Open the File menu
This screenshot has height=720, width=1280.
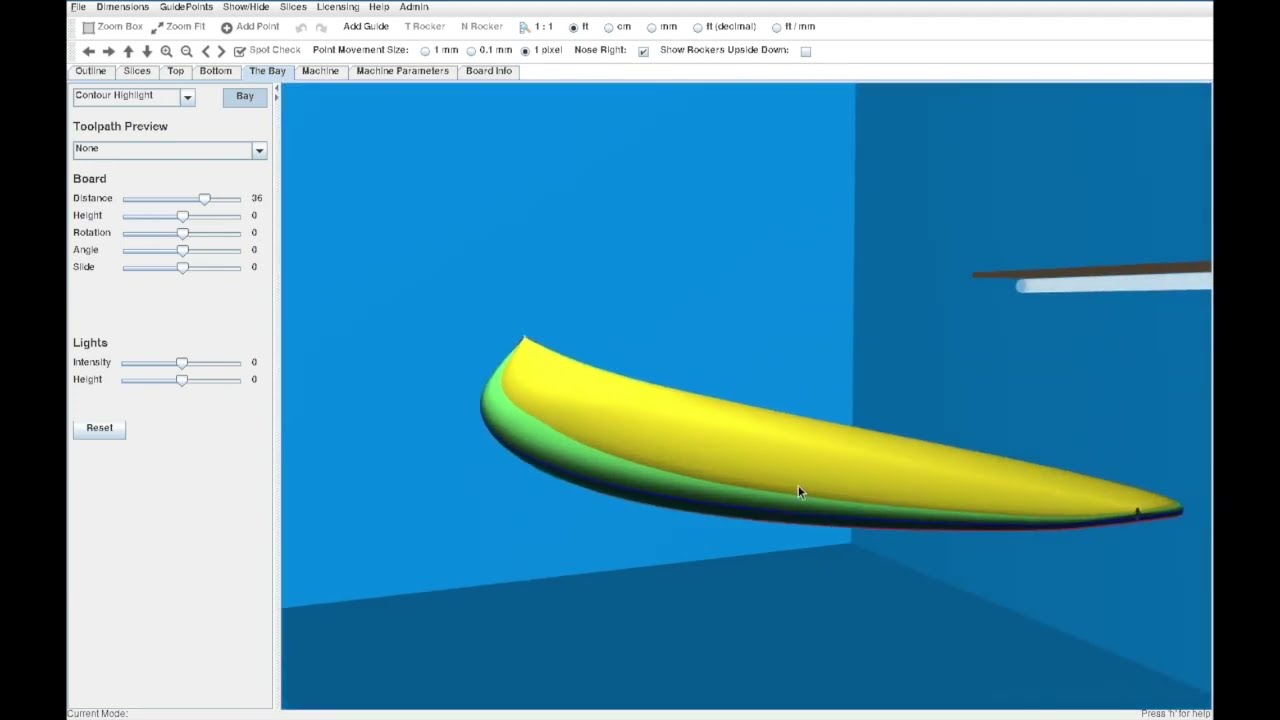click(78, 7)
